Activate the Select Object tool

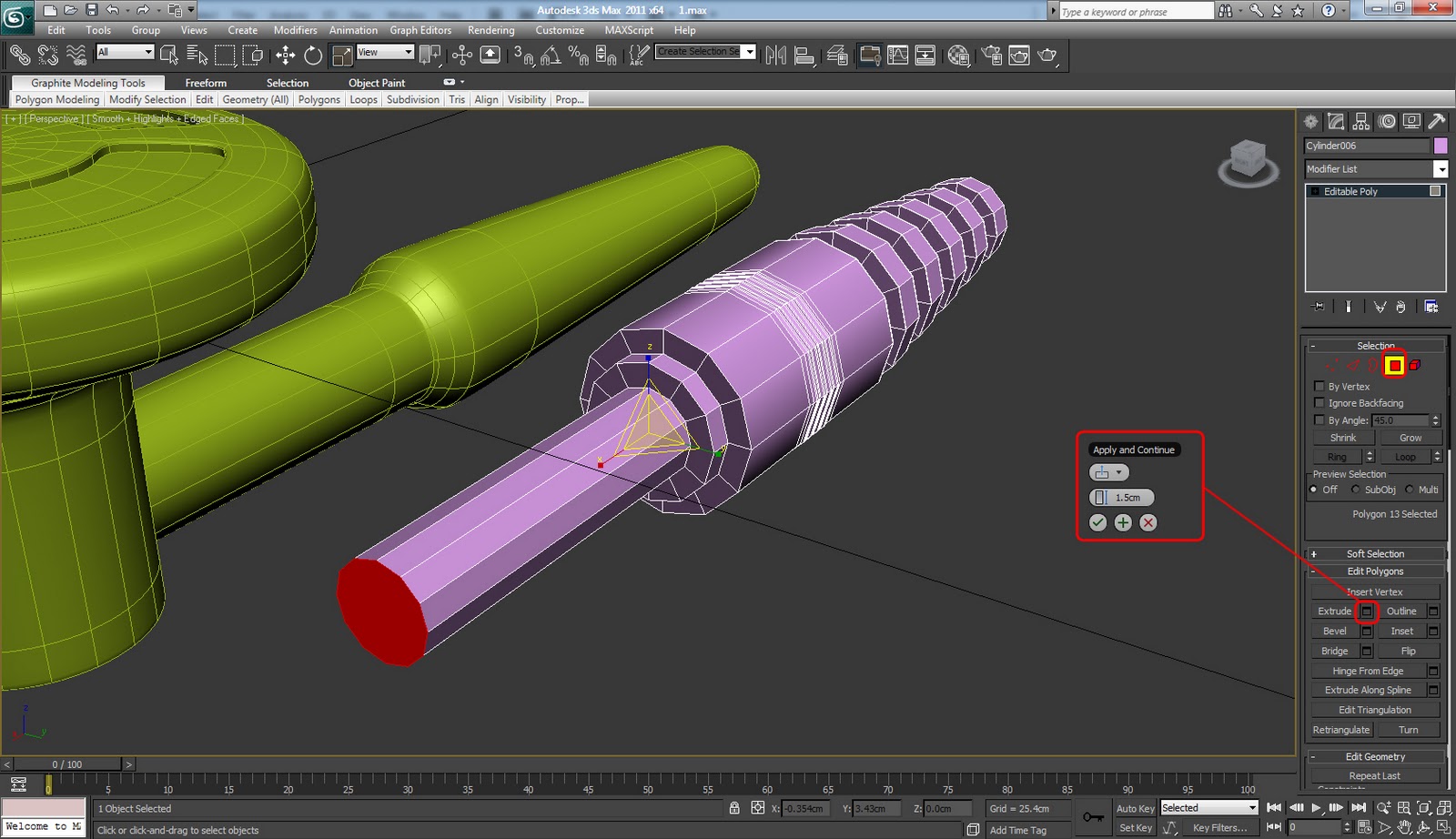tap(169, 56)
